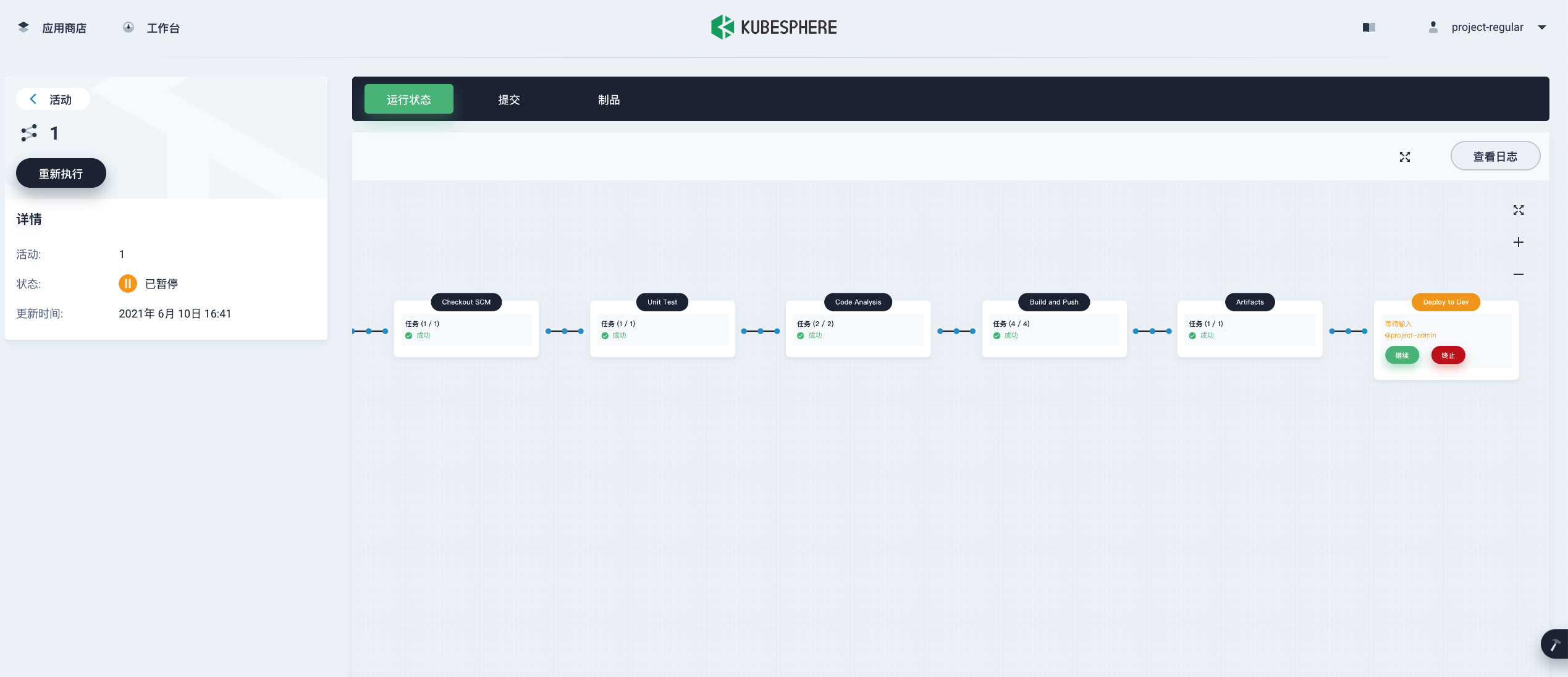Open the floating hammer toolbox icon
The width and height of the screenshot is (1568, 677).
tap(1554, 644)
